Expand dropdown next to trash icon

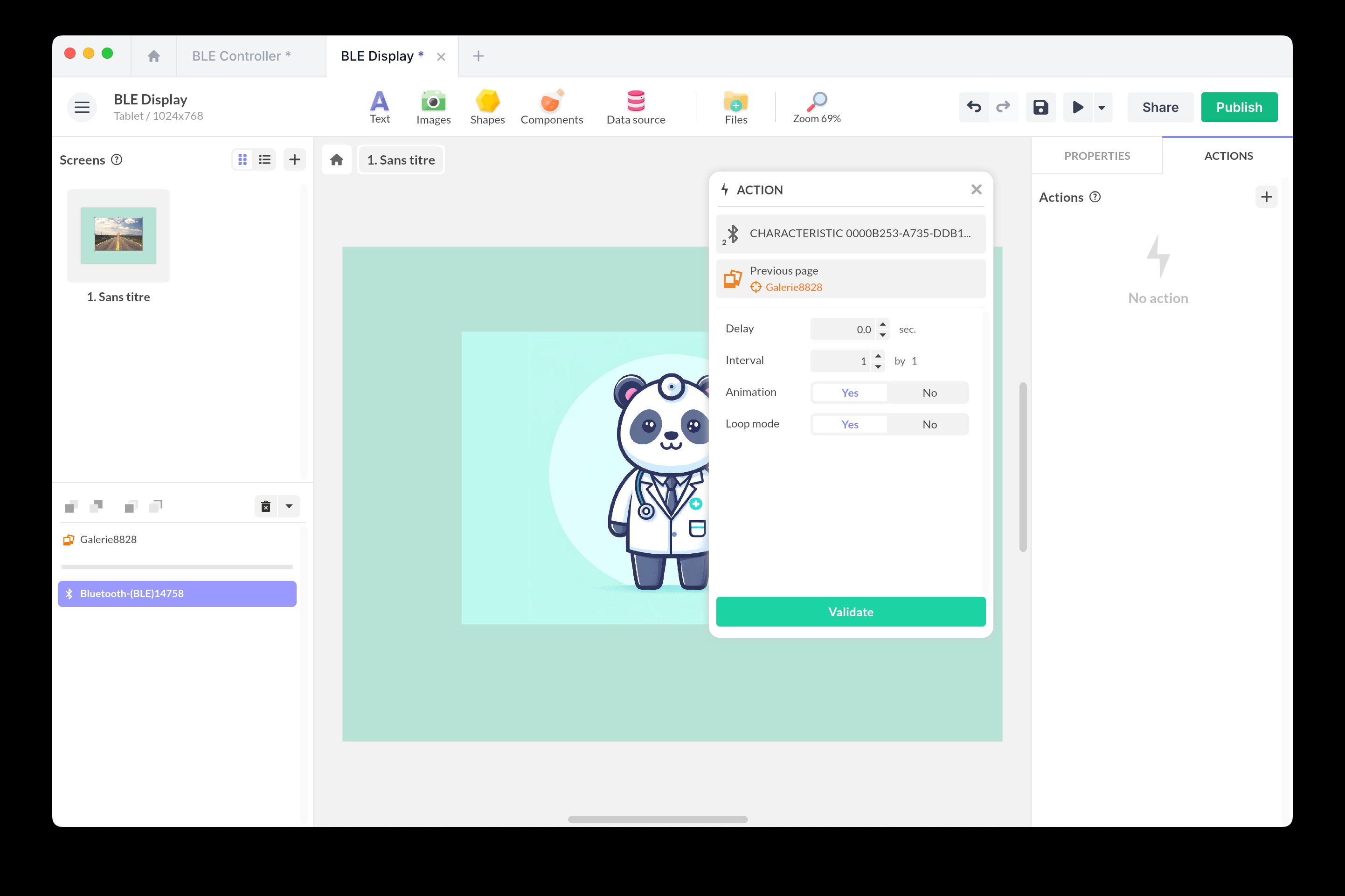pos(289,506)
